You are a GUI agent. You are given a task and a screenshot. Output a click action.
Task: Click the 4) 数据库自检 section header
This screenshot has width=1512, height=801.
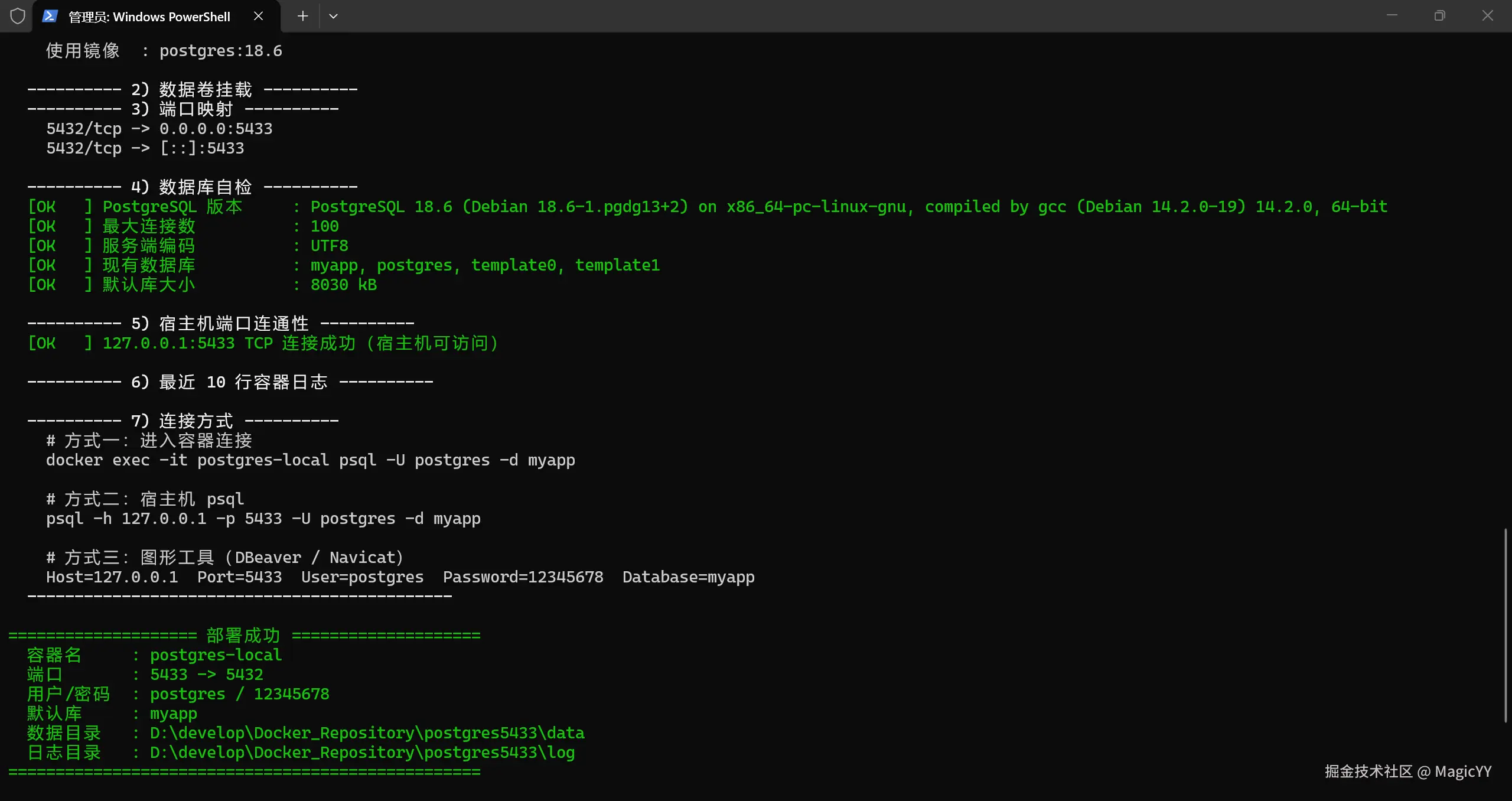[x=191, y=187]
